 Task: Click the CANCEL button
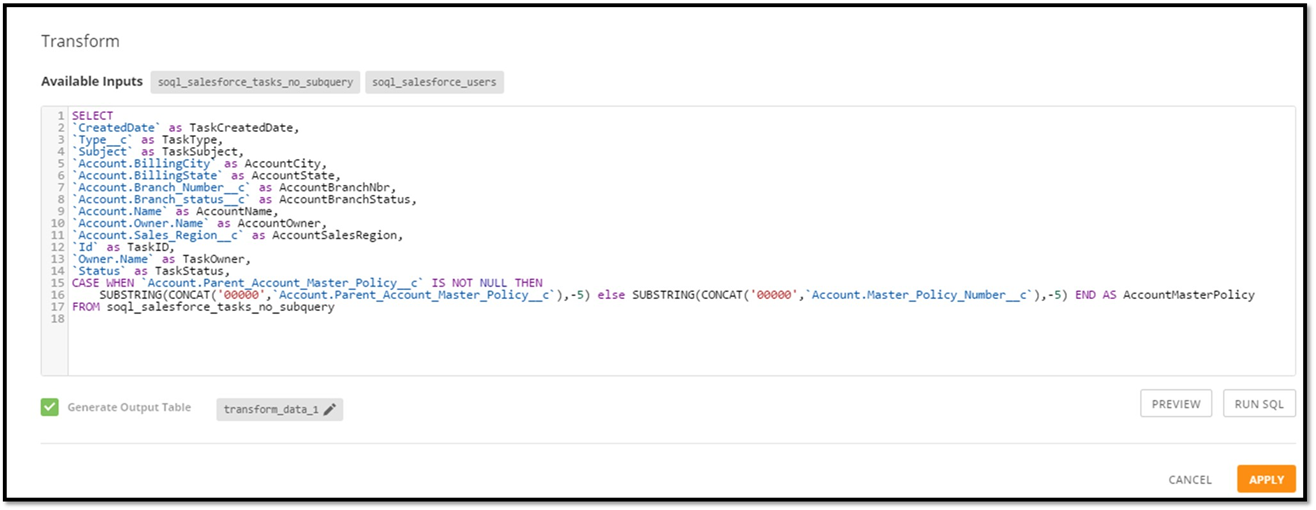(x=1190, y=480)
